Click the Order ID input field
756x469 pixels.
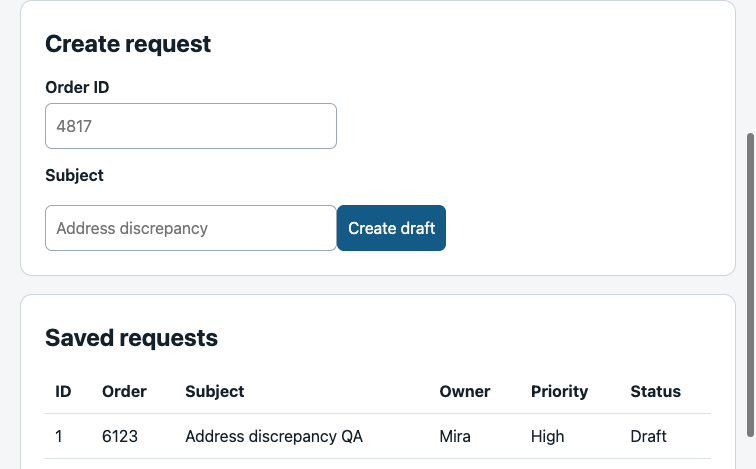tap(191, 126)
